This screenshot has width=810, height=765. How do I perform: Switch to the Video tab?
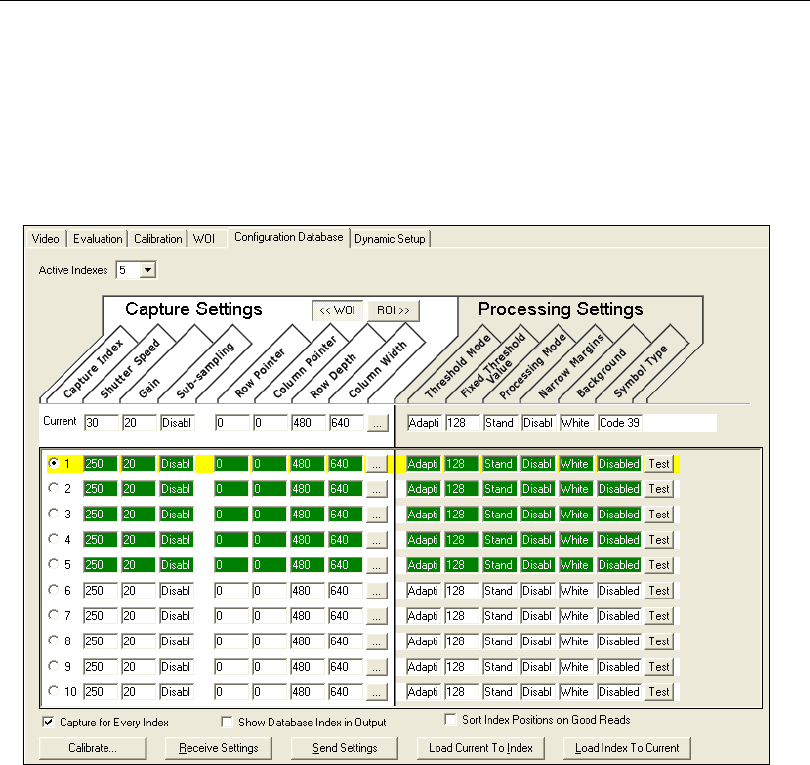(x=45, y=239)
